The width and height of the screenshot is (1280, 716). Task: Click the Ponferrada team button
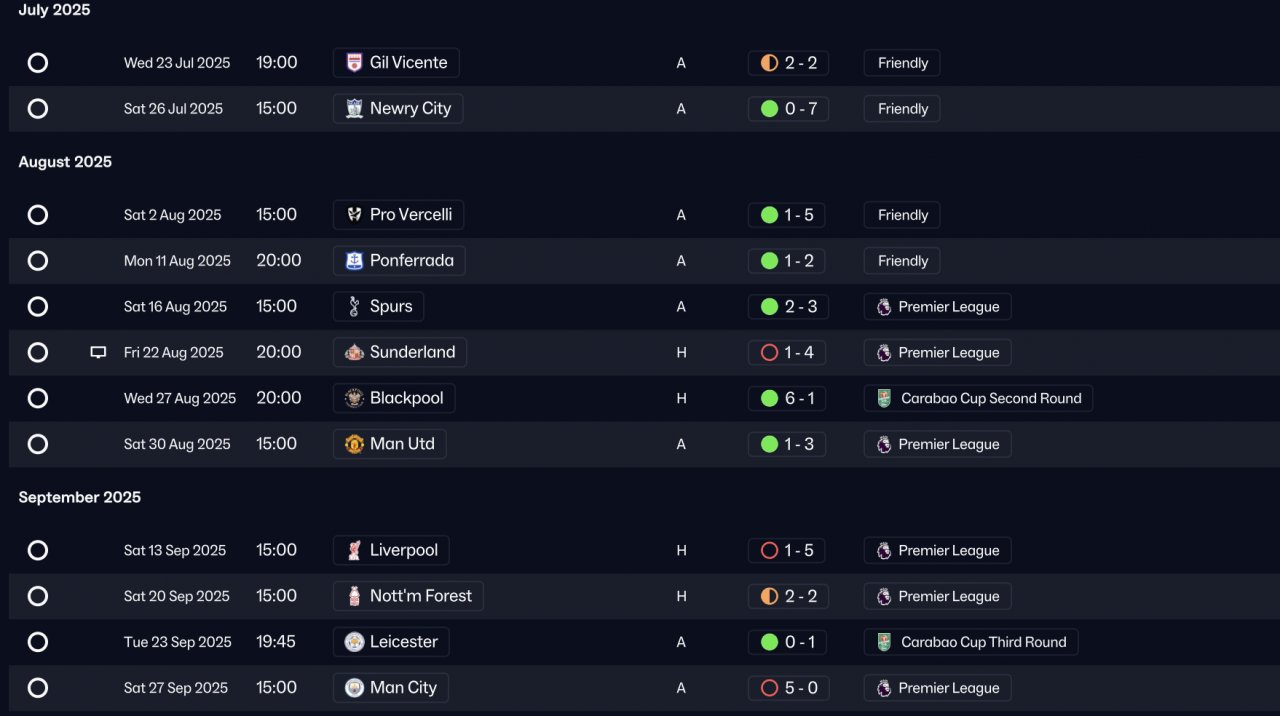399,261
